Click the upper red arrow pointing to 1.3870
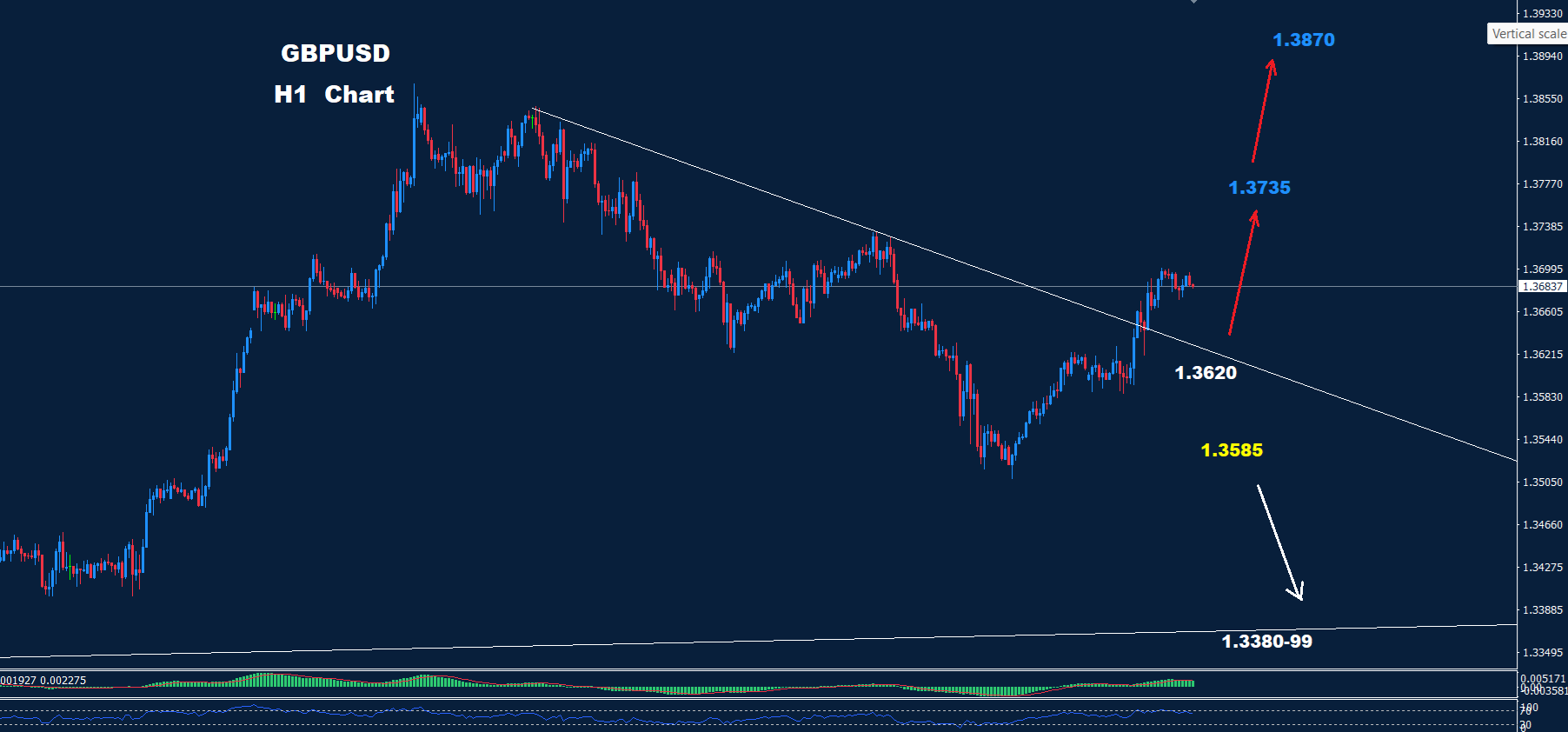 (1263, 110)
